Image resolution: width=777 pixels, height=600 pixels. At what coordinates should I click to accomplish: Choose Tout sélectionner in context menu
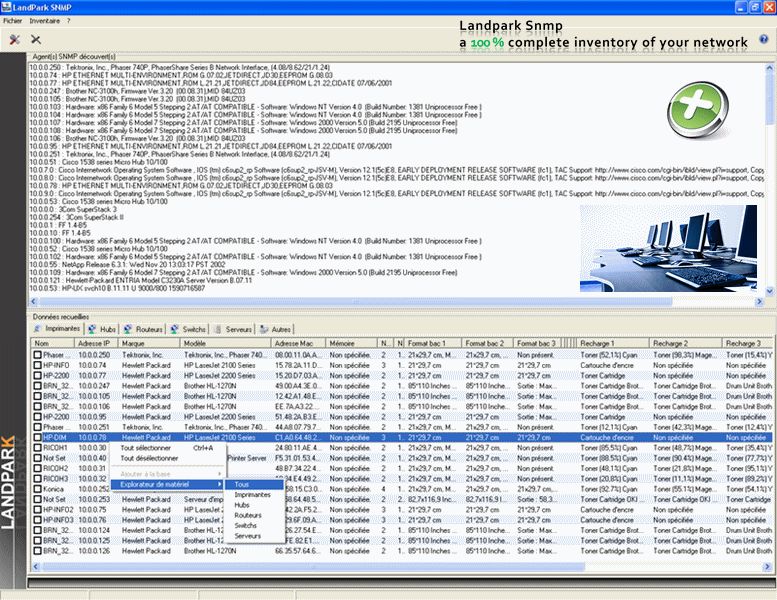[167, 448]
